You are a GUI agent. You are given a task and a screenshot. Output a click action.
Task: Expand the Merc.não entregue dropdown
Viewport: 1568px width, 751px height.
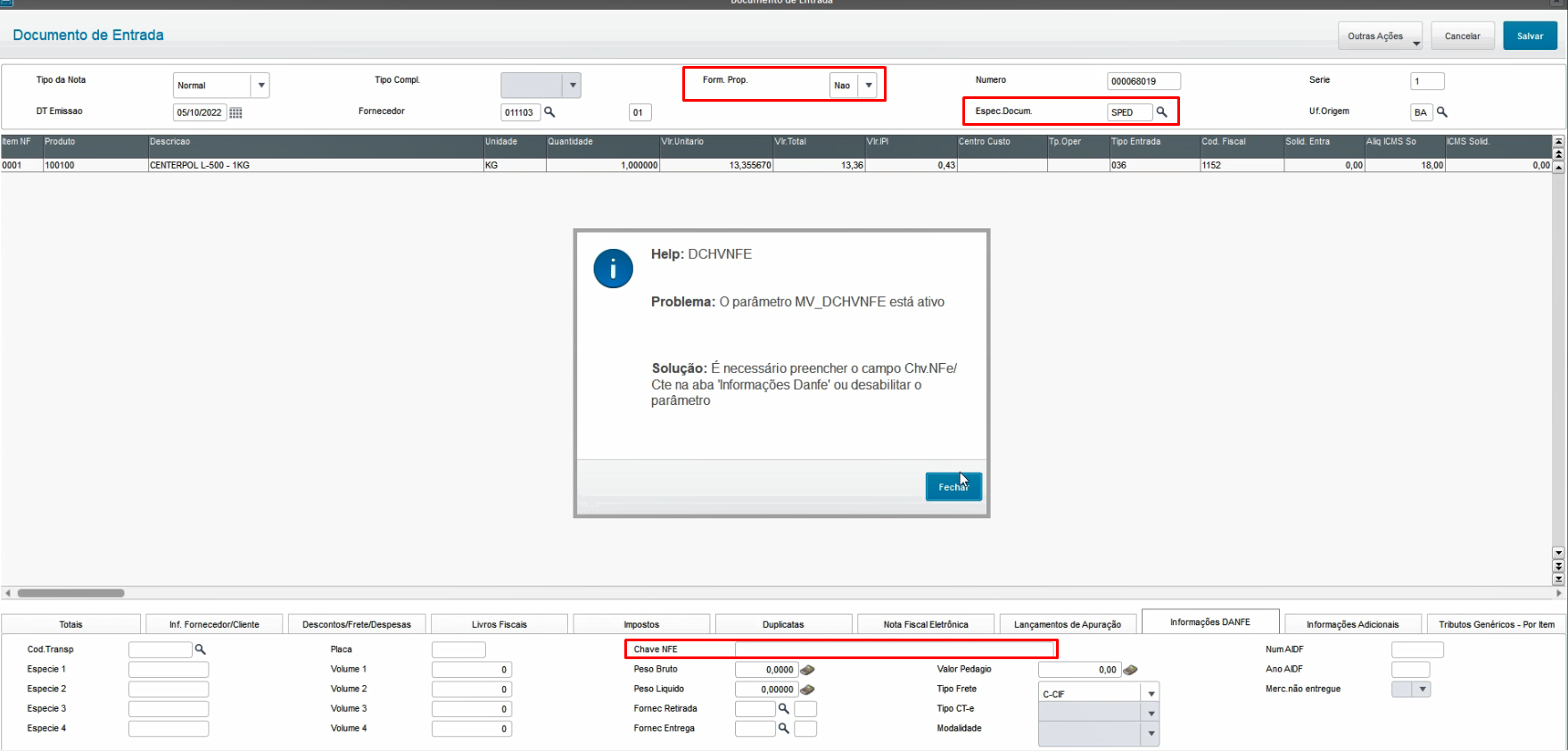click(1422, 689)
